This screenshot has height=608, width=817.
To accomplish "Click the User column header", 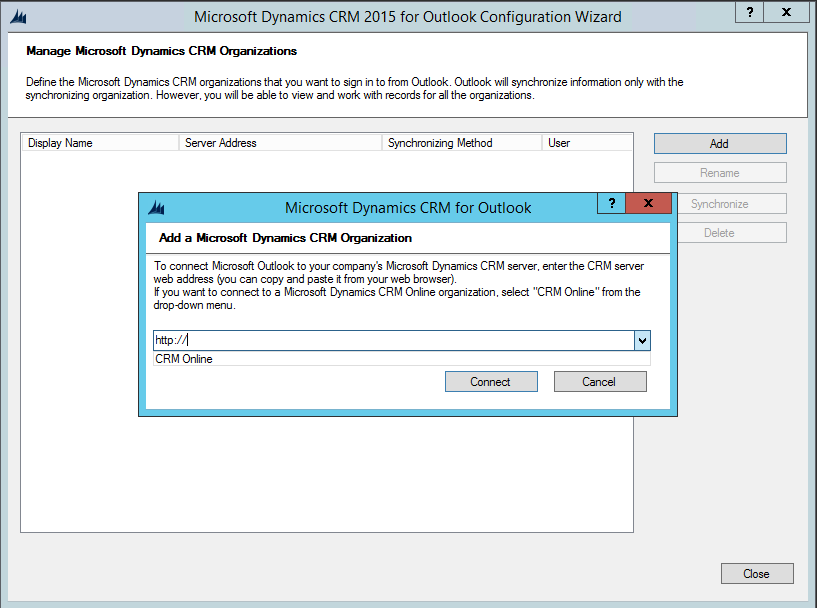I will [x=587, y=143].
